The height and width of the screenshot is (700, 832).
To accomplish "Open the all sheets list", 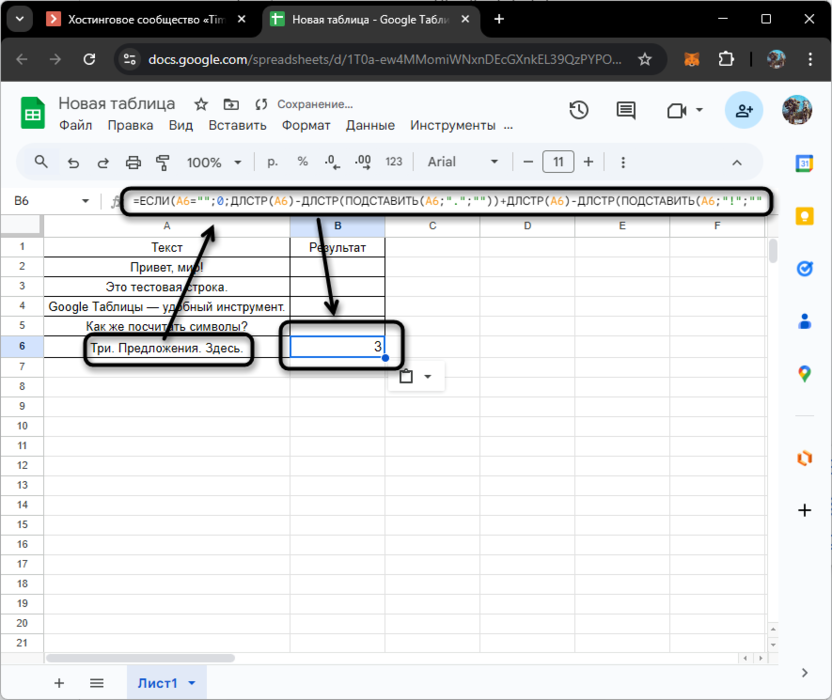I will pyautogui.click(x=97, y=683).
